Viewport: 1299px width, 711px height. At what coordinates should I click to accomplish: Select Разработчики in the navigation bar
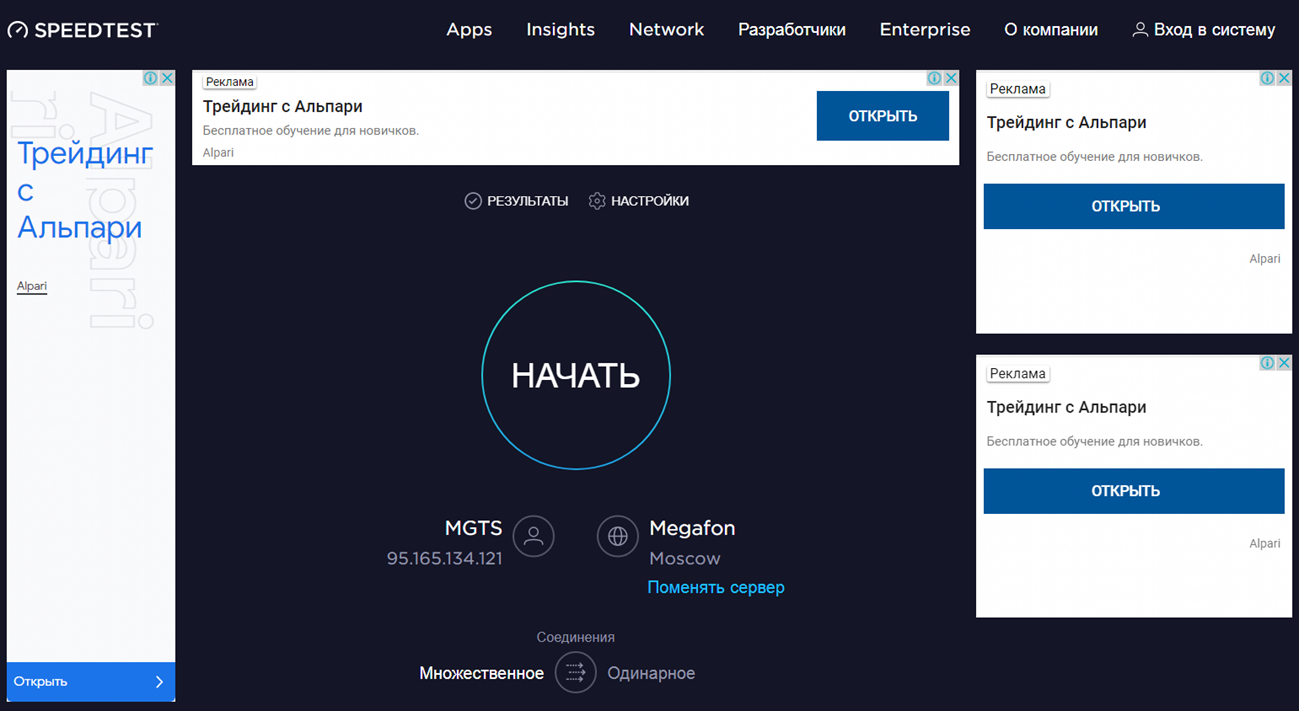[792, 30]
